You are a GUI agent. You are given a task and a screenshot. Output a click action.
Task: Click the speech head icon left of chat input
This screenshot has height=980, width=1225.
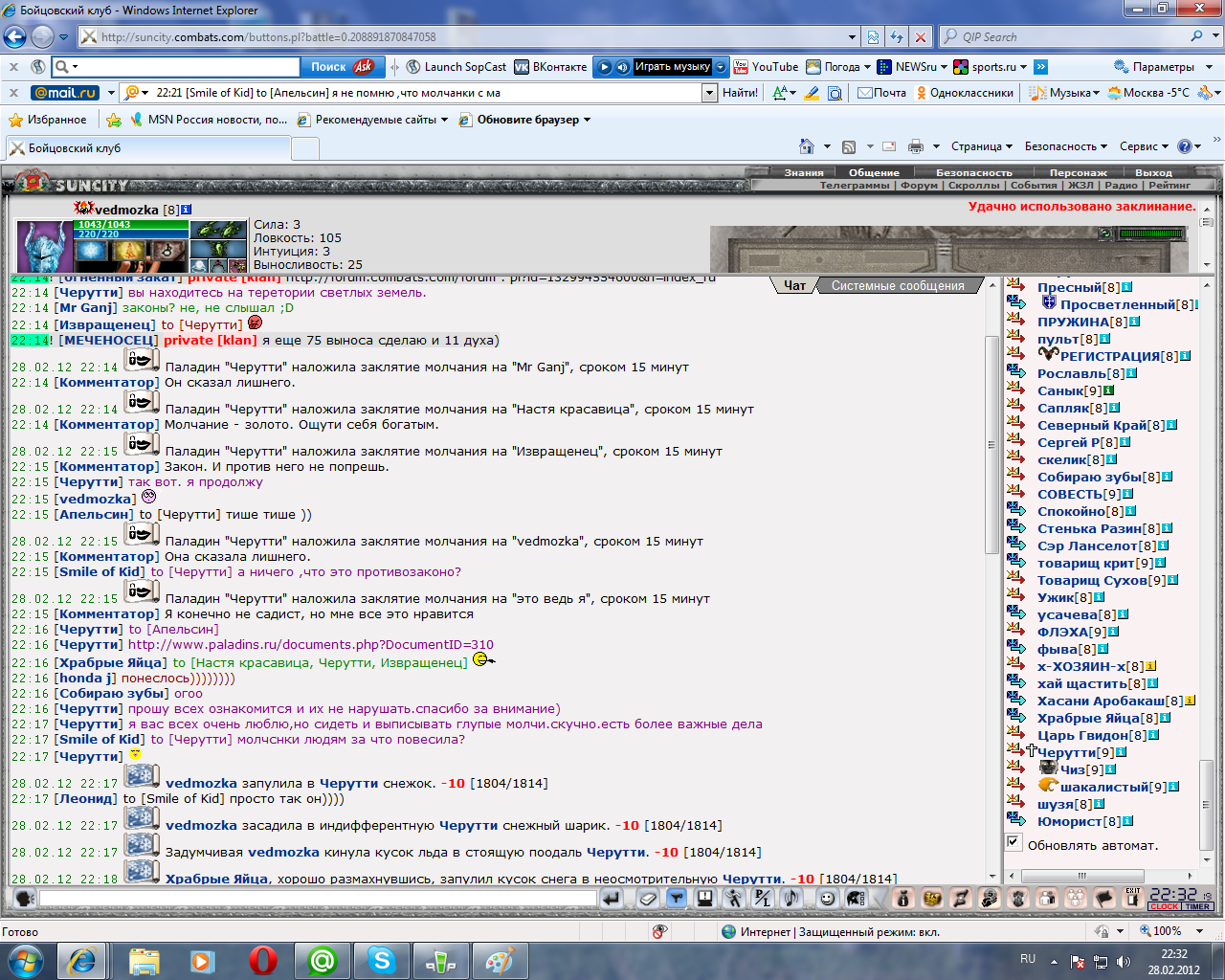click(25, 898)
